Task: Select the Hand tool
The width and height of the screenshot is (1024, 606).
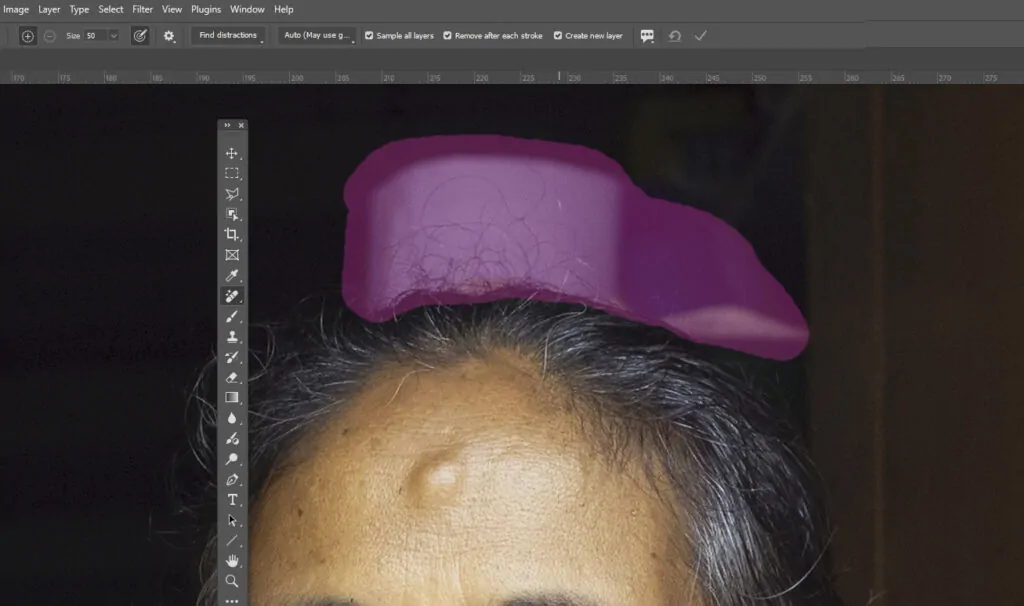Action: (x=232, y=561)
